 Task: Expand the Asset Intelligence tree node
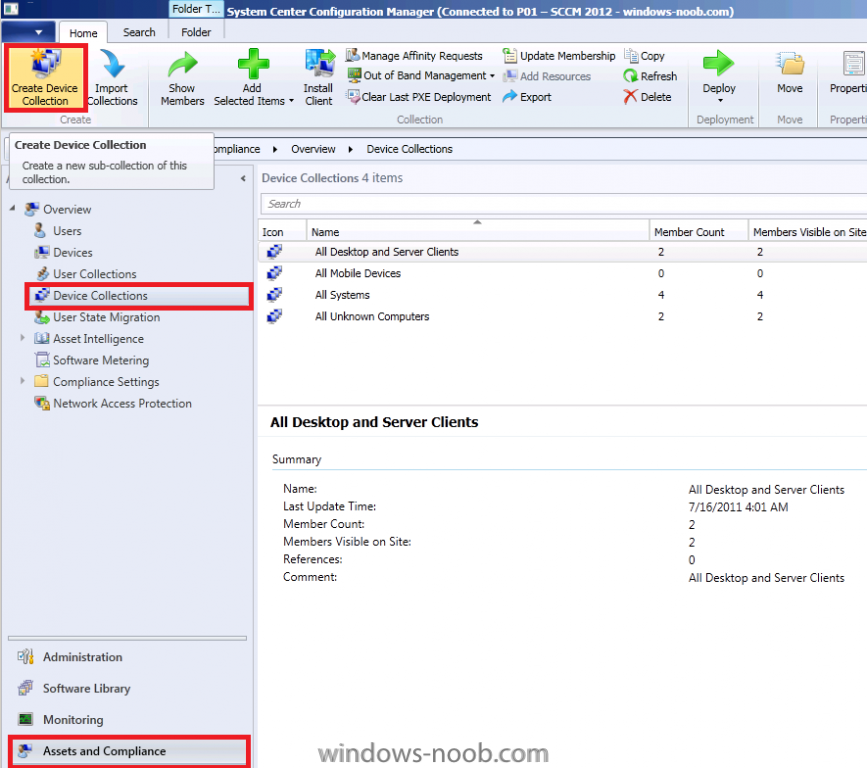[x=22, y=338]
